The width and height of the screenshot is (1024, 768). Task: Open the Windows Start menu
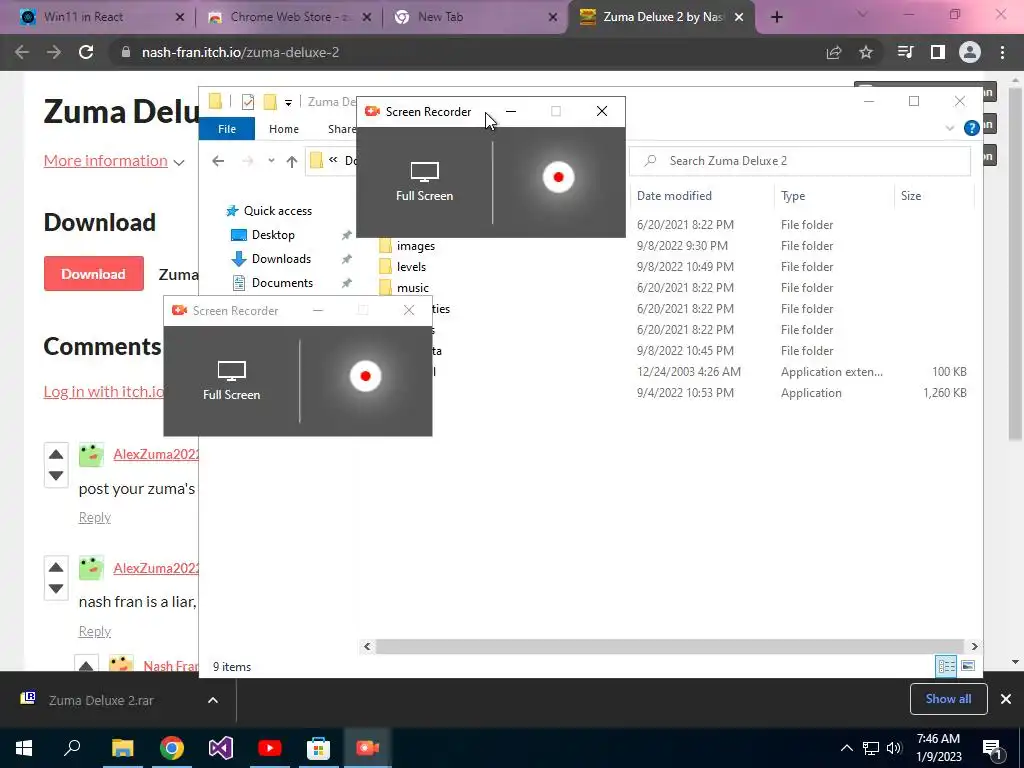click(x=24, y=748)
